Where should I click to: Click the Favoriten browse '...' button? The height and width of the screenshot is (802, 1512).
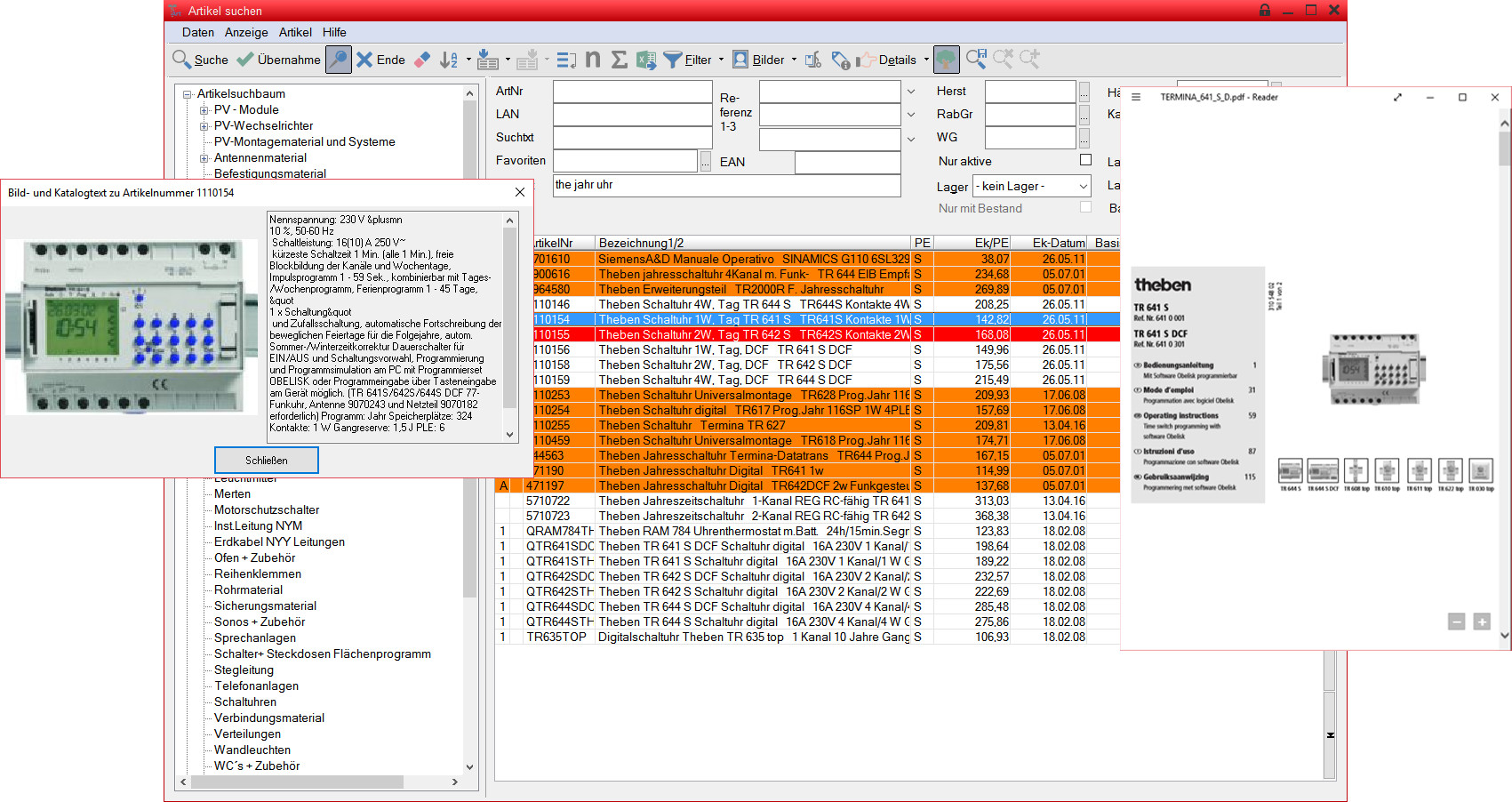click(x=706, y=161)
